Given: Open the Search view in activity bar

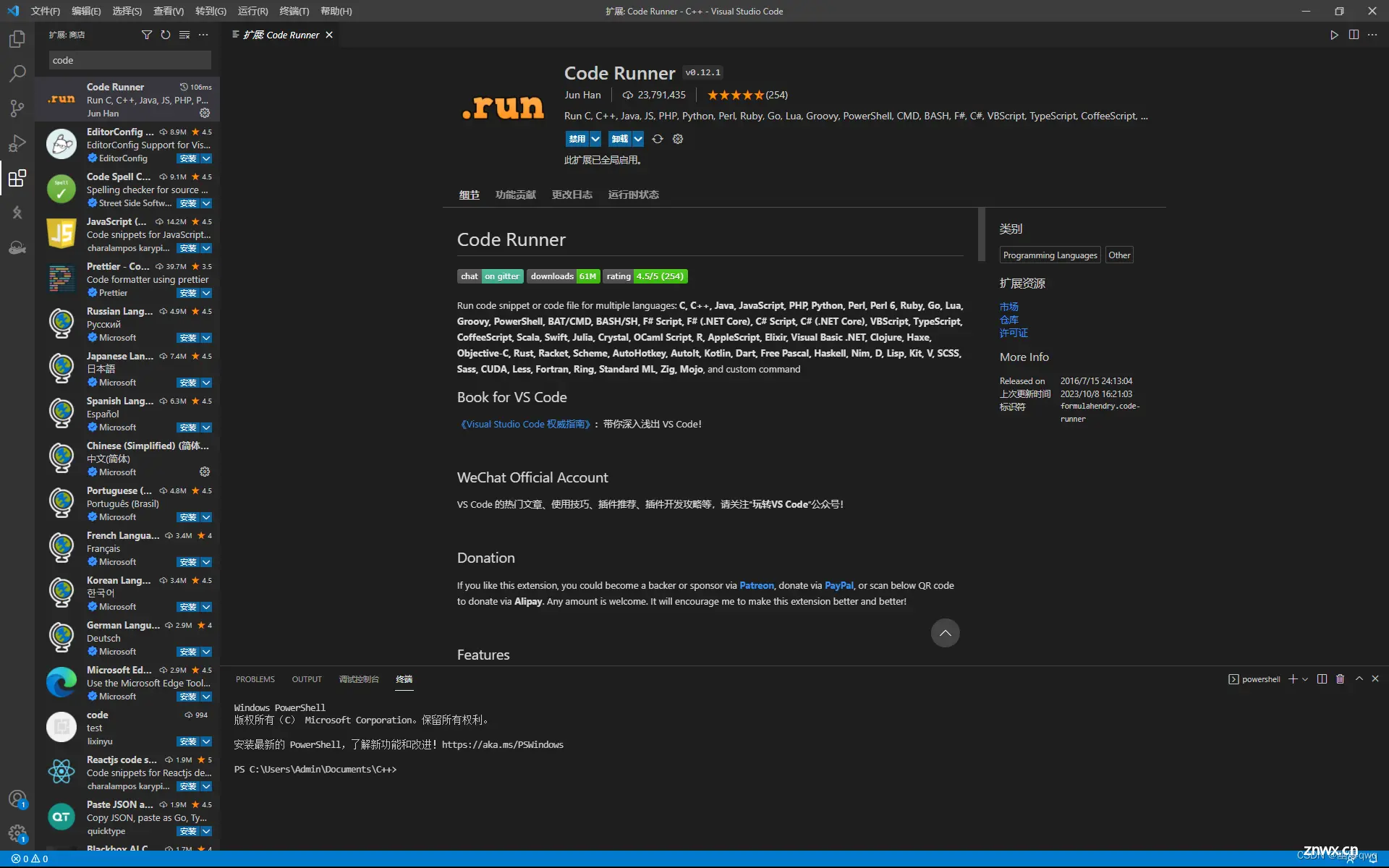Looking at the screenshot, I should pos(17,73).
